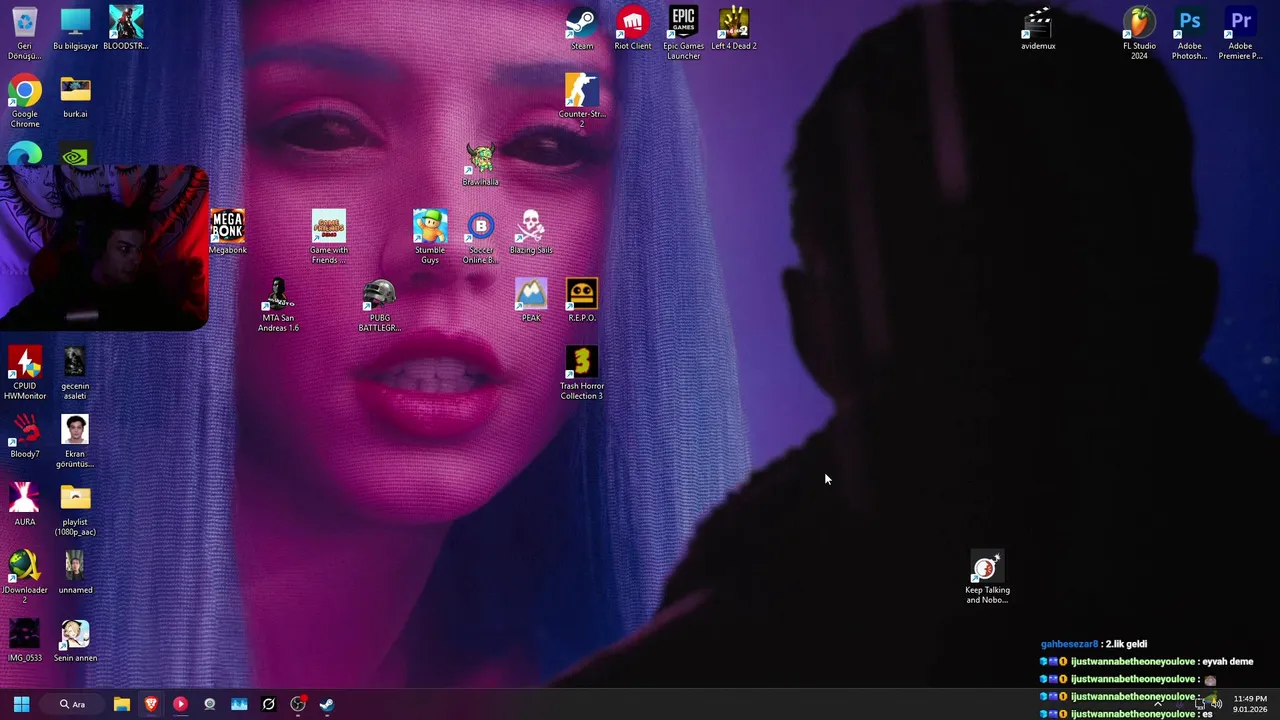Select the IMG_0533 file

(x=24, y=640)
